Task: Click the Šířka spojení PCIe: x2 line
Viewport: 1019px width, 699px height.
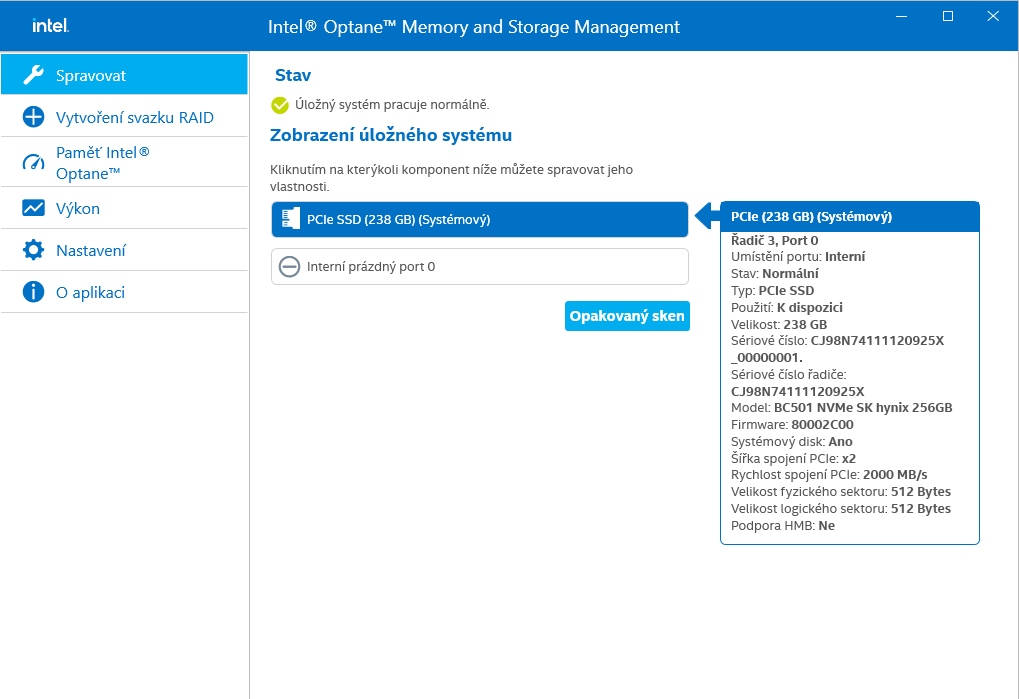Action: click(x=793, y=459)
